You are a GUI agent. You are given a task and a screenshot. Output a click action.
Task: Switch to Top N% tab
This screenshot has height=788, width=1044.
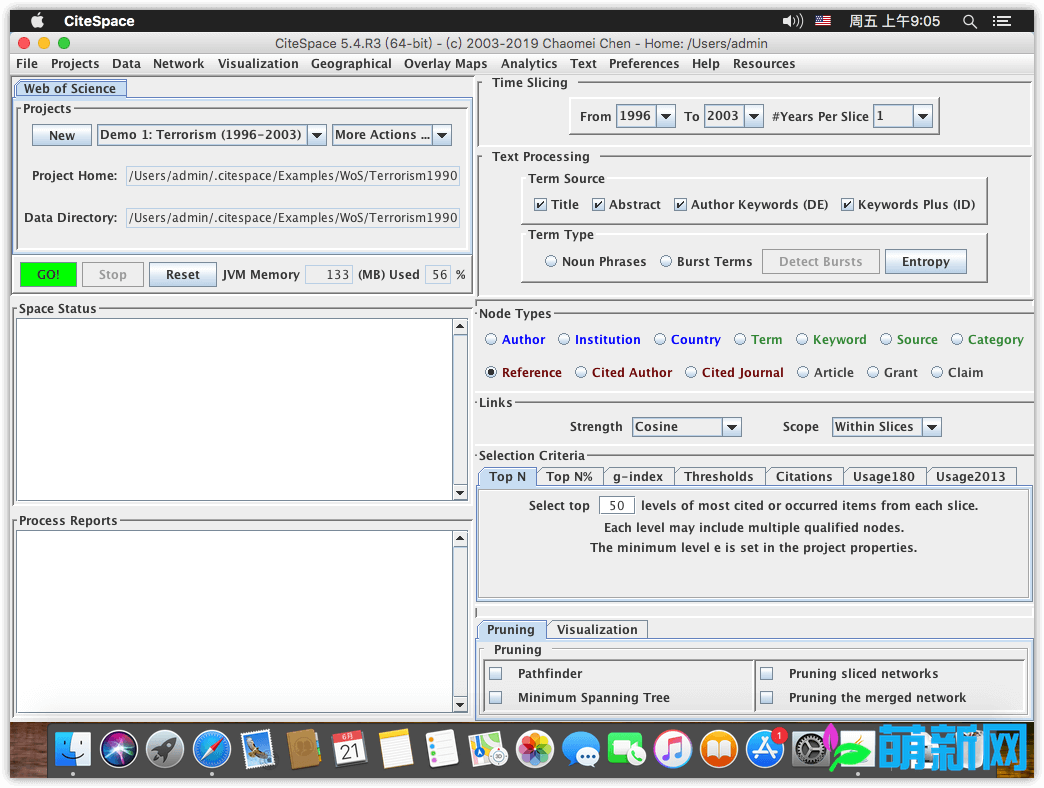coord(569,477)
